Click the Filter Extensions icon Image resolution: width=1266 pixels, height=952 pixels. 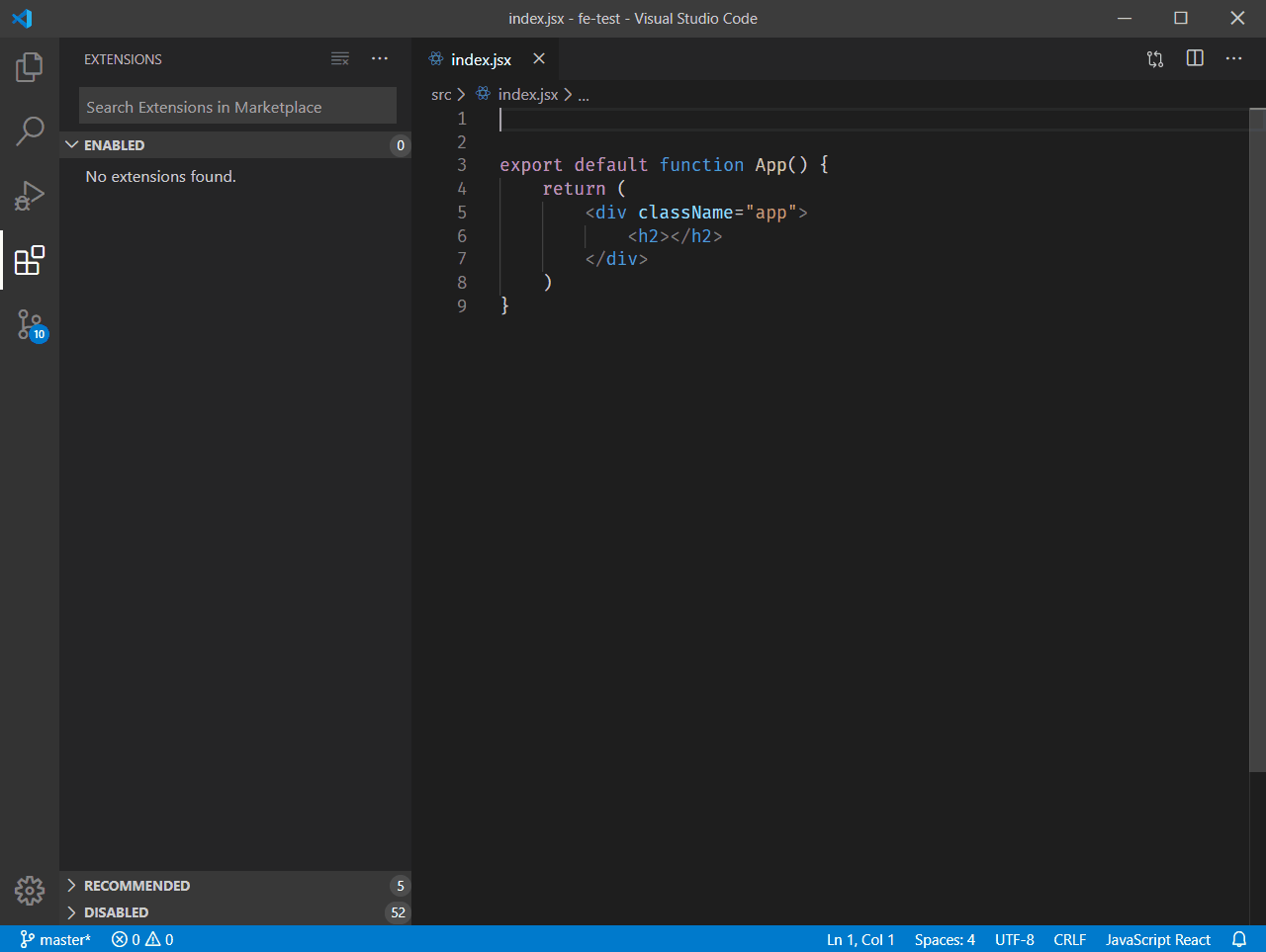tap(340, 58)
